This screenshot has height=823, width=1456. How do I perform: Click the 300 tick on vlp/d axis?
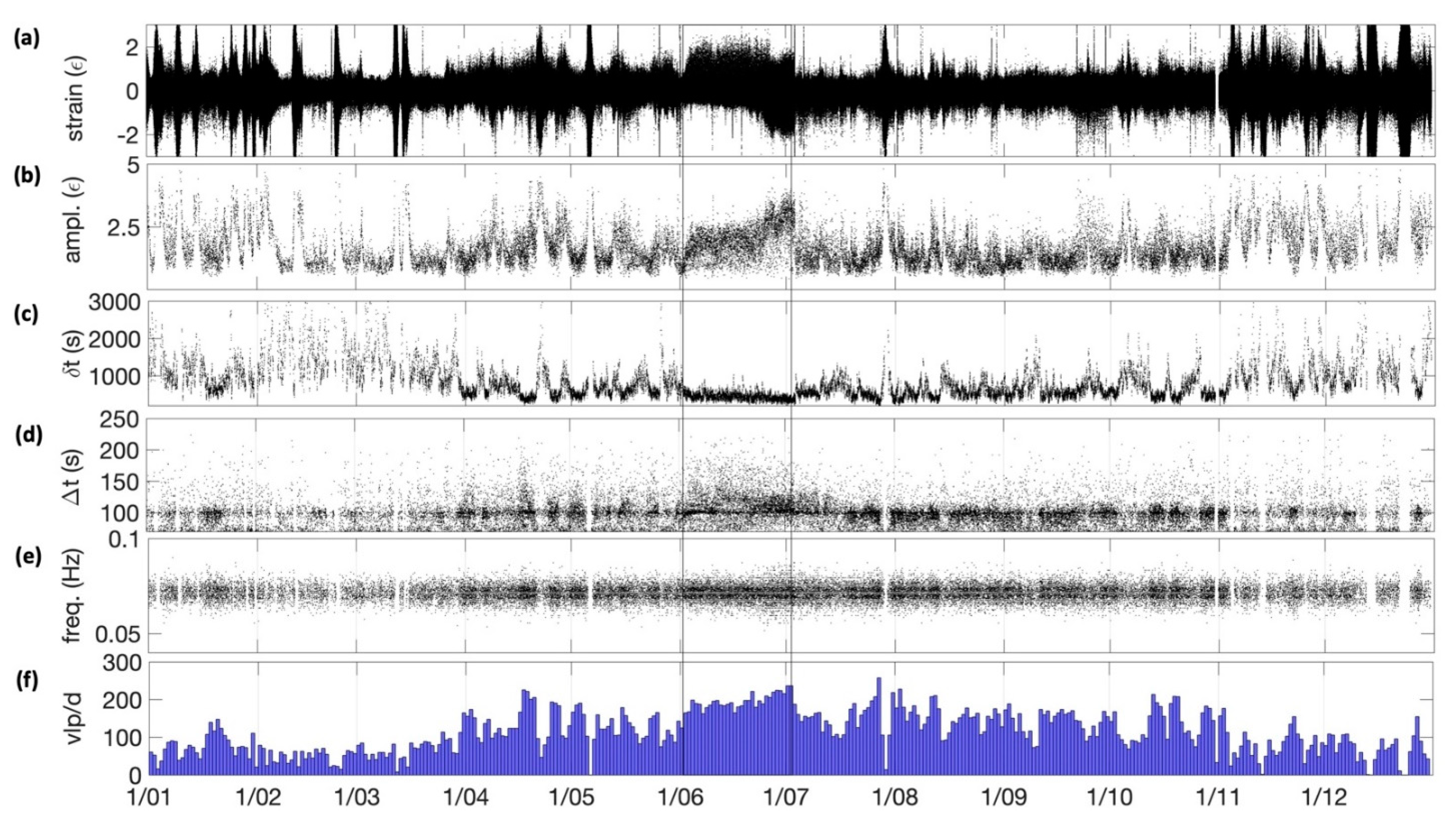[123, 662]
